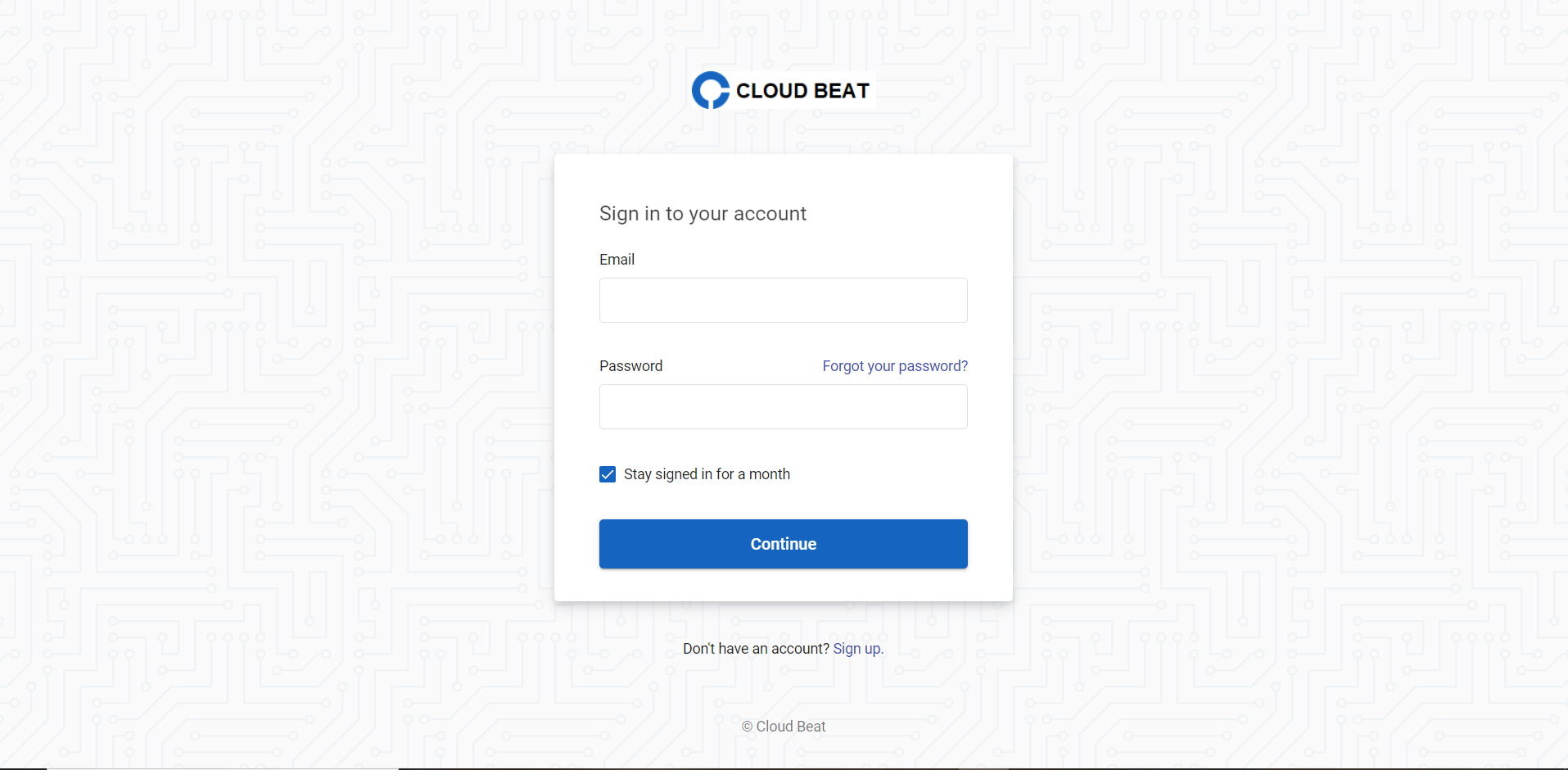The image size is (1568, 770).
Task: Click the Stay signed in for a month label
Action: point(707,474)
